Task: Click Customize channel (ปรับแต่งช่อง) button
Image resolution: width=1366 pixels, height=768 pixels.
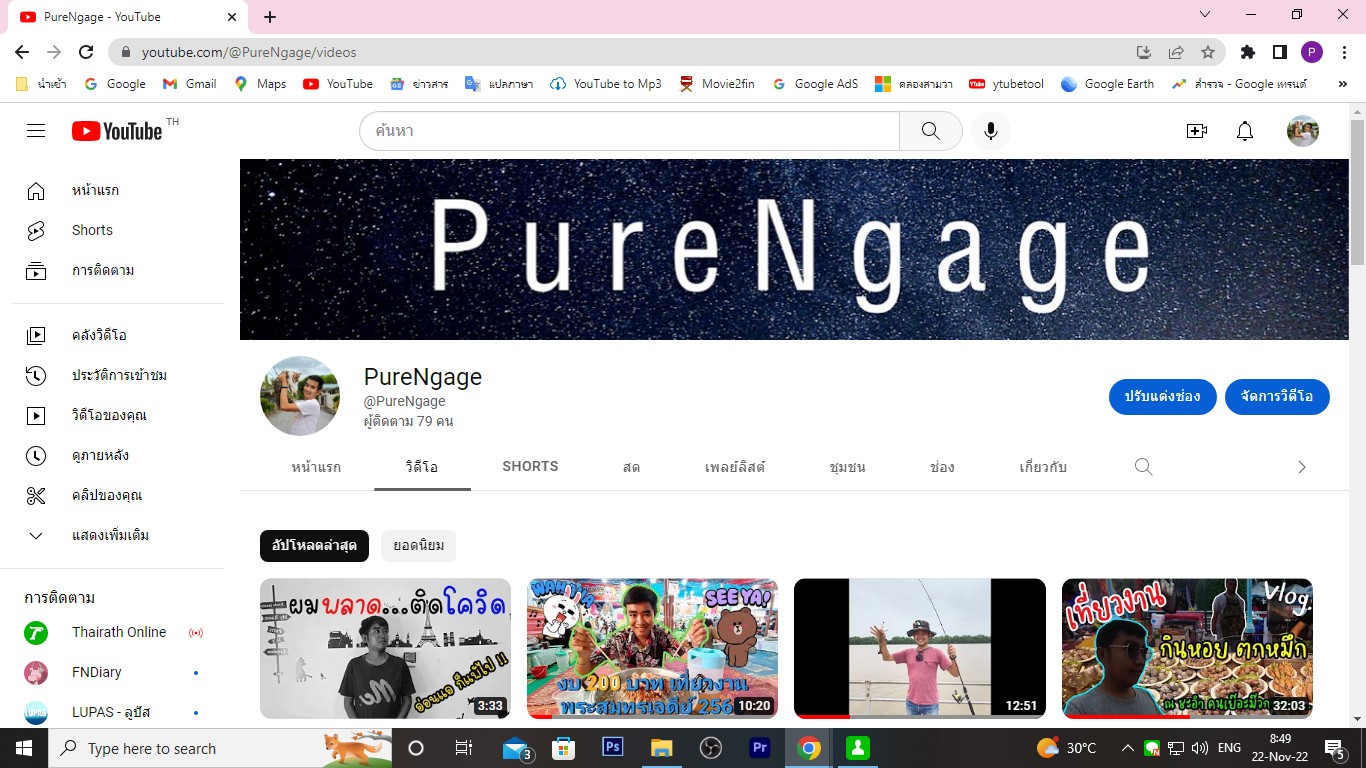Action: [x=1162, y=396]
